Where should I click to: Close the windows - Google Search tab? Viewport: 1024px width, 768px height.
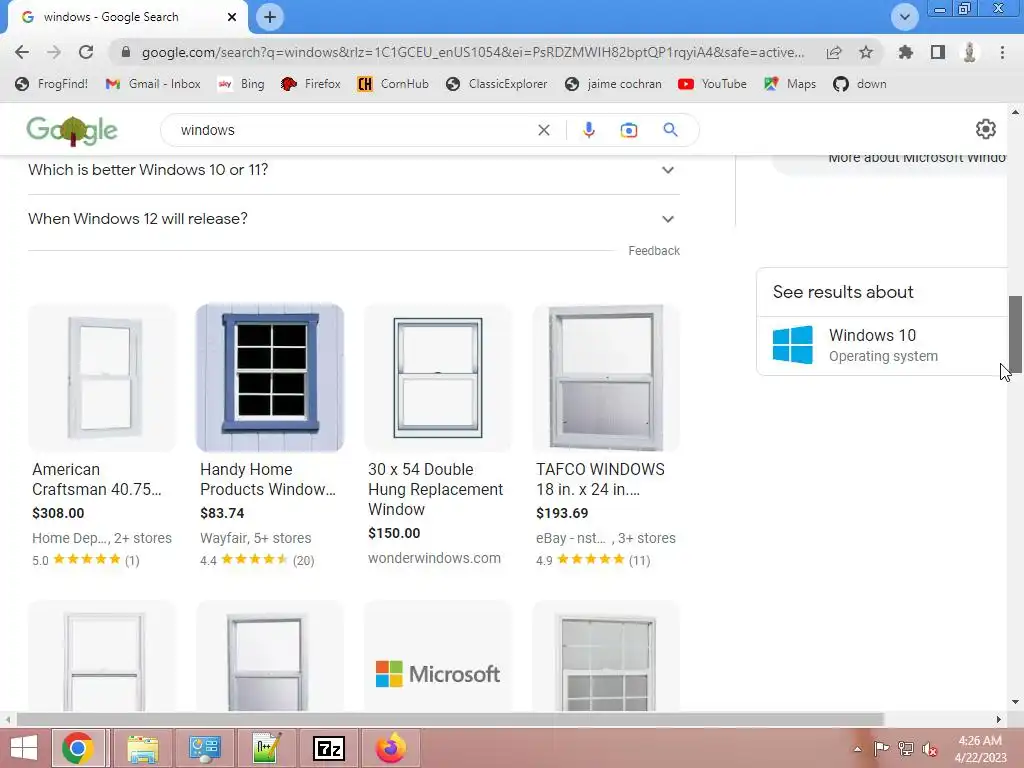pos(232,17)
